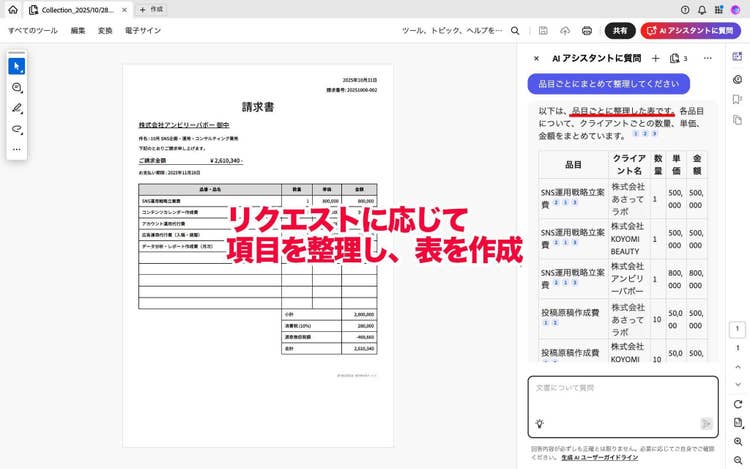Click the home icon in tab bar
This screenshot has width=750, height=469.
tap(10, 9)
